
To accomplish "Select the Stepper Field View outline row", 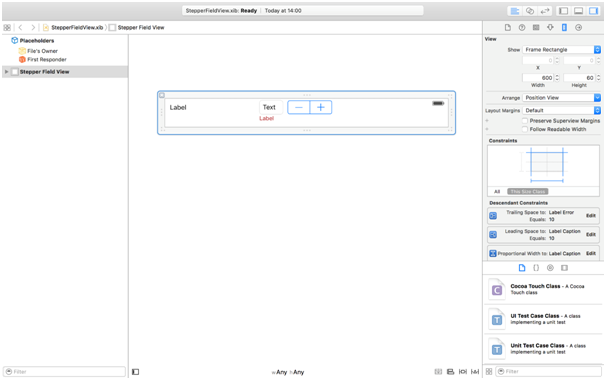I will click(x=65, y=72).
